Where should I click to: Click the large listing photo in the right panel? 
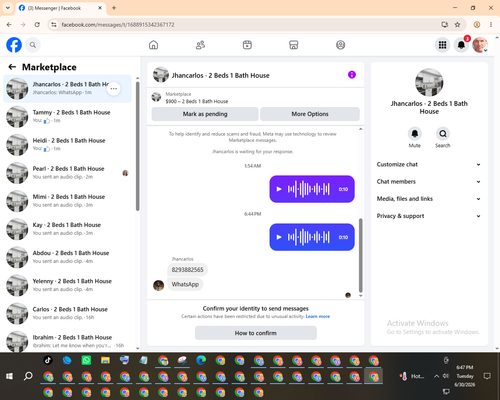429,82
